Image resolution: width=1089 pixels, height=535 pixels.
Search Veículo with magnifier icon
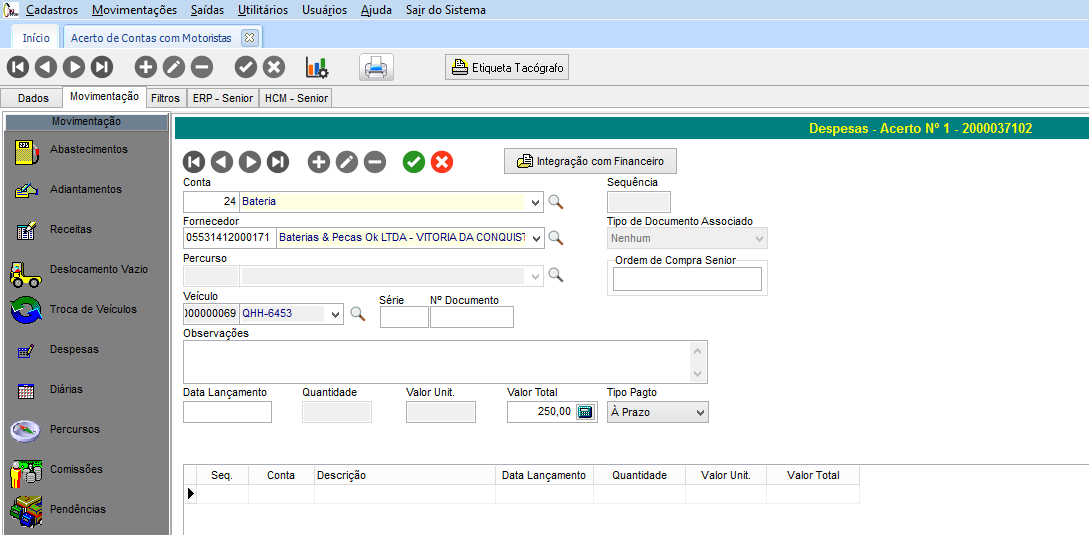coord(357,313)
